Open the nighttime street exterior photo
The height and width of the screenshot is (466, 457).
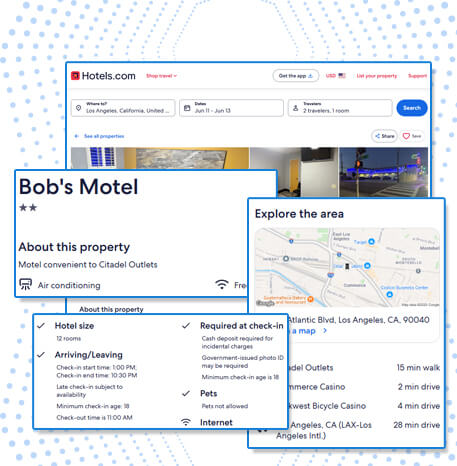tap(383, 172)
